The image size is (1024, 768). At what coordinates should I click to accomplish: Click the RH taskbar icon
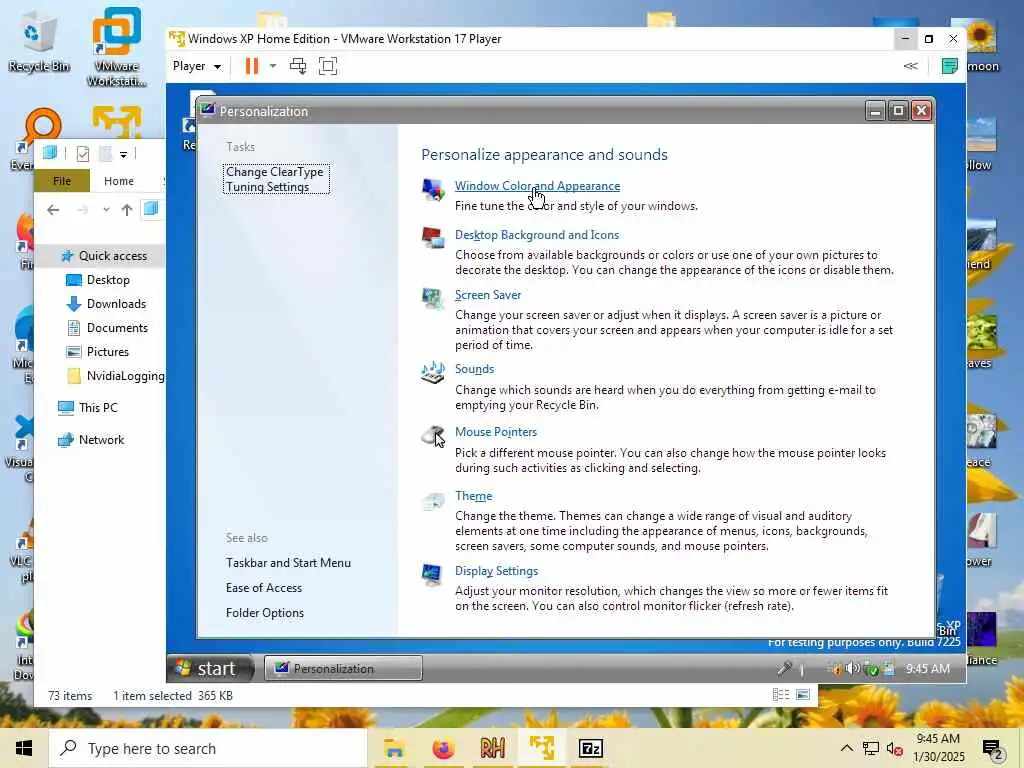click(x=492, y=748)
